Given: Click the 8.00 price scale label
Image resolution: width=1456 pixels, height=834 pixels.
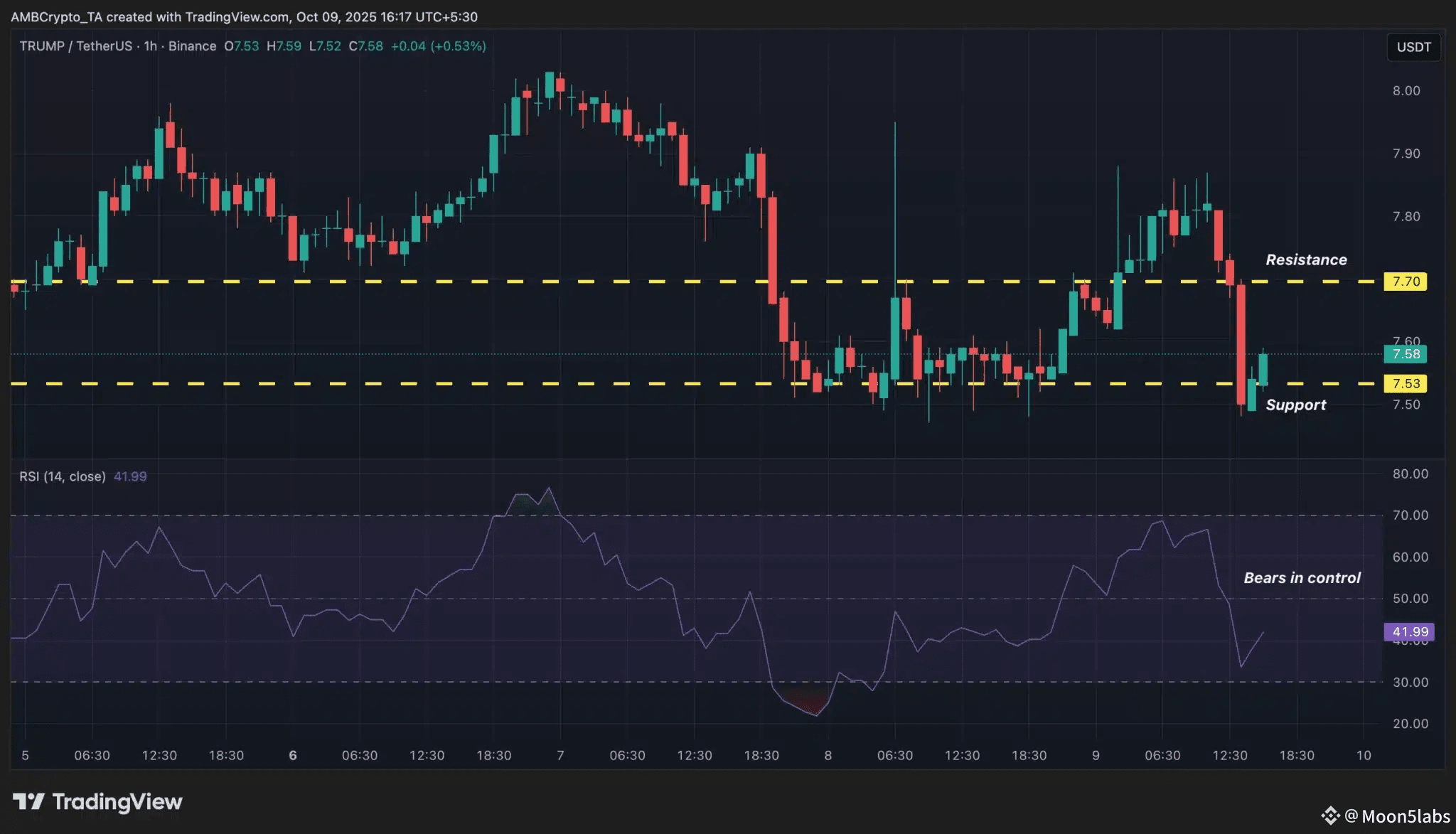Looking at the screenshot, I should [x=1406, y=91].
